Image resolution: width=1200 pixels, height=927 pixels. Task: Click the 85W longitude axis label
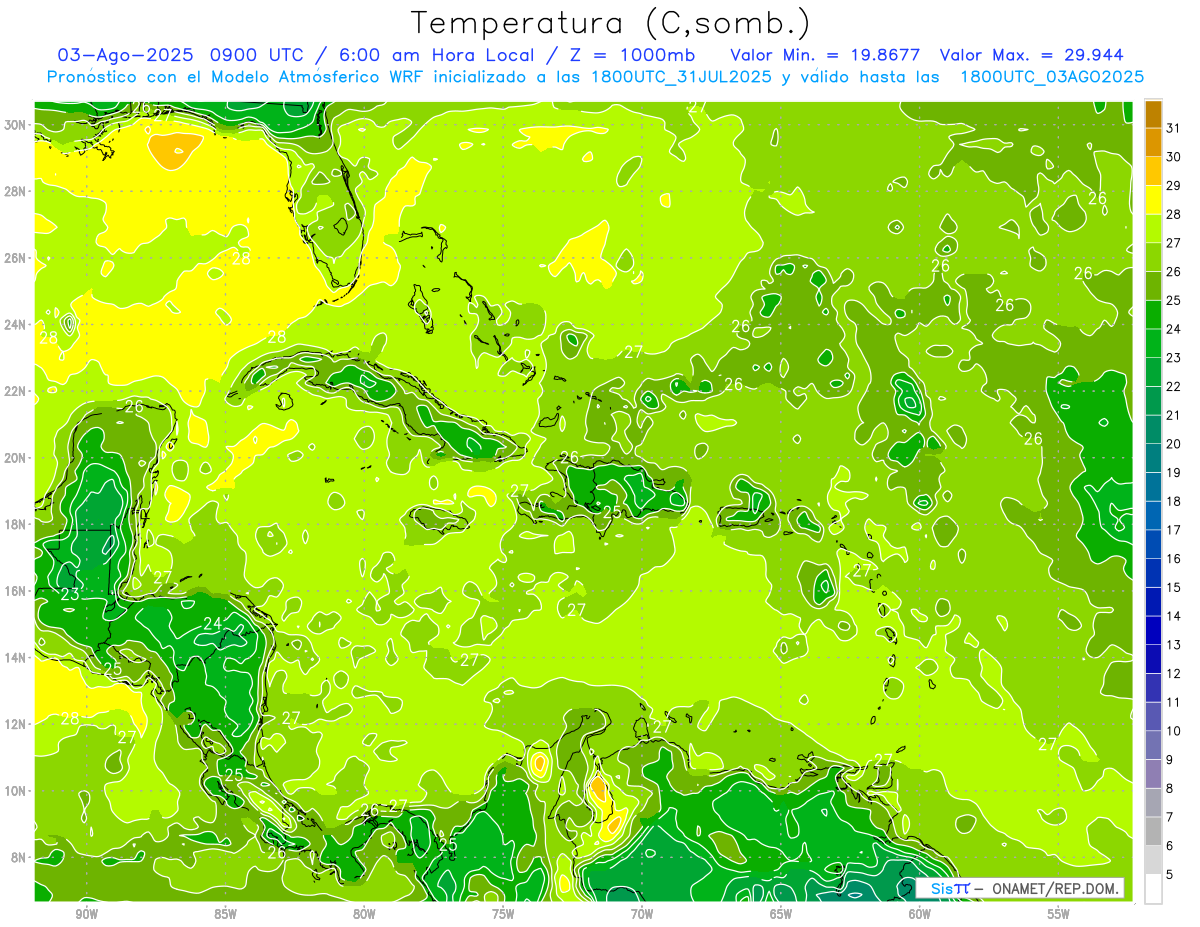pyautogui.click(x=225, y=915)
